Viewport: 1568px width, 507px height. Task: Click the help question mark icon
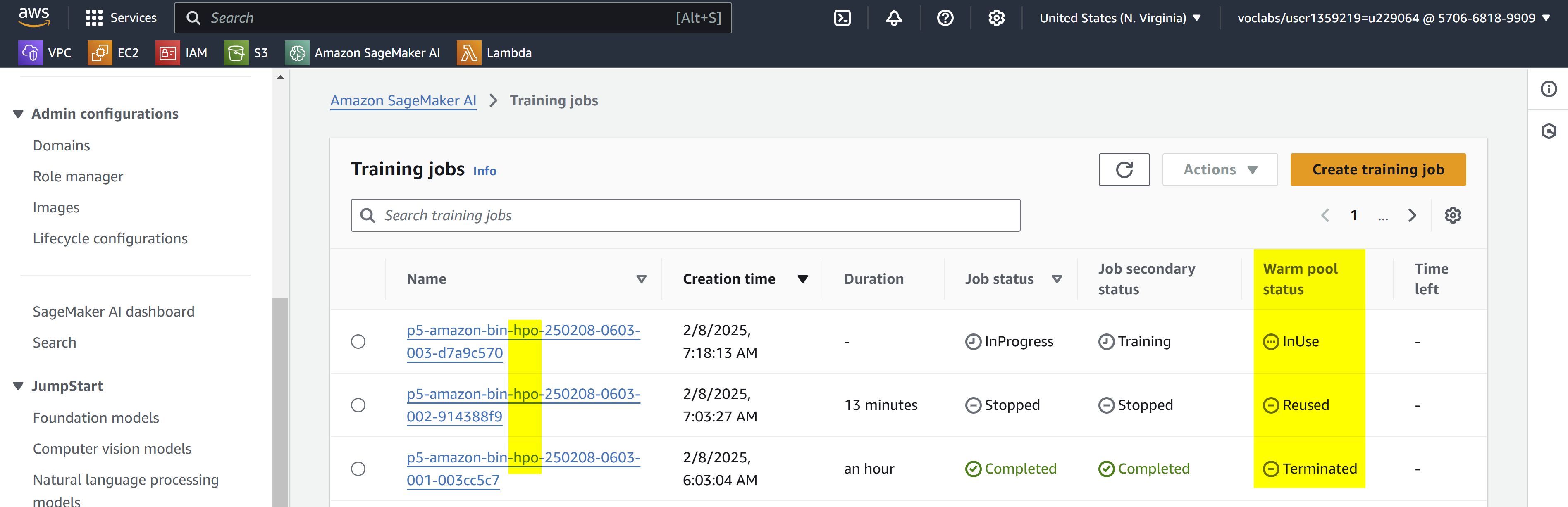coord(945,18)
